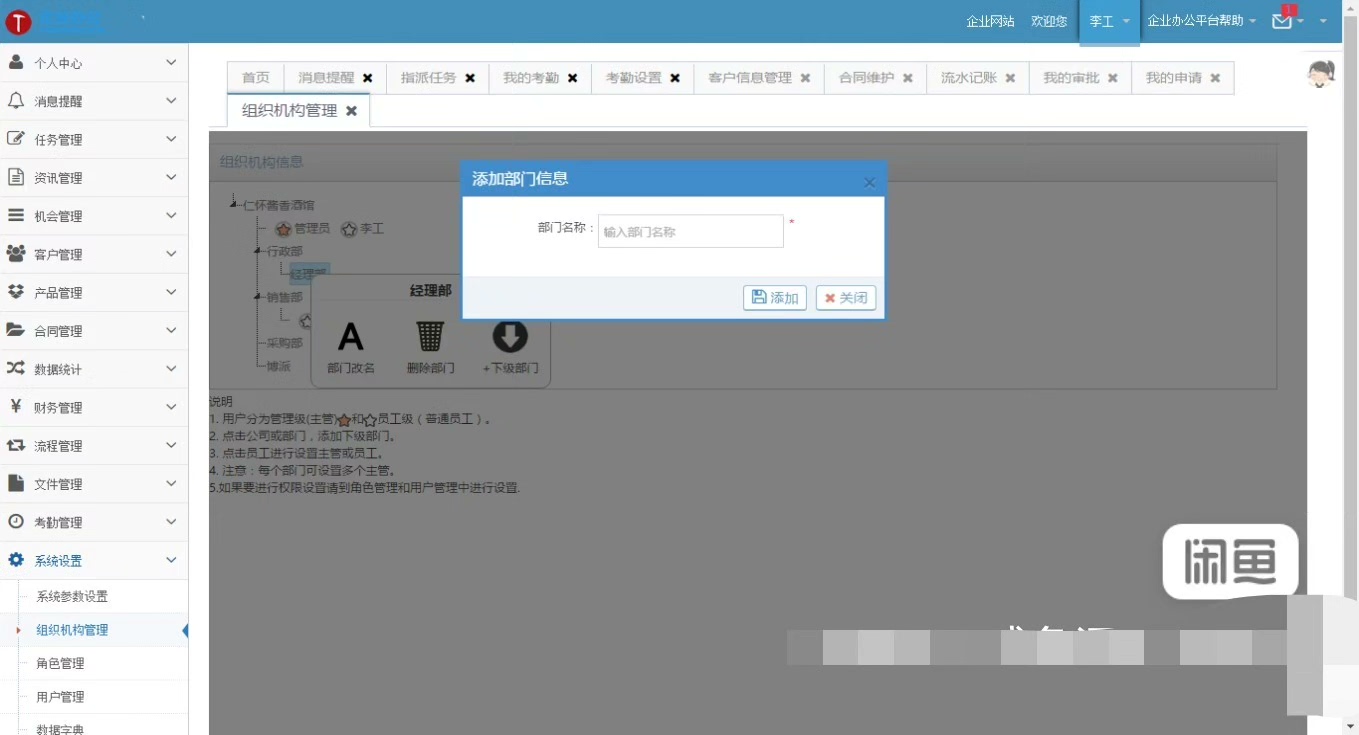Click the 个人中心 user icon in sidebar
The height and width of the screenshot is (735, 1359).
coord(16,62)
